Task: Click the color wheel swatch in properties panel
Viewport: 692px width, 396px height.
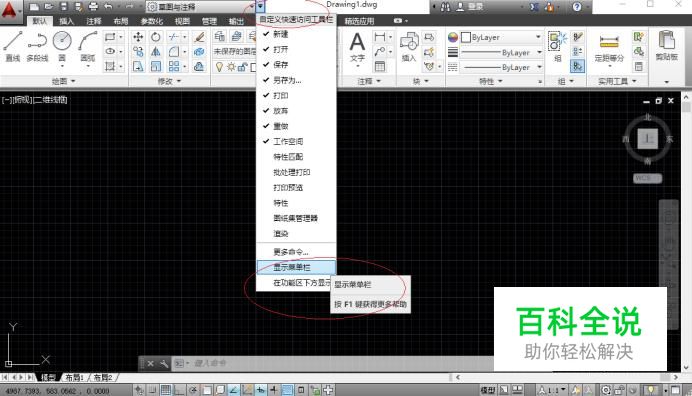Action: point(453,37)
